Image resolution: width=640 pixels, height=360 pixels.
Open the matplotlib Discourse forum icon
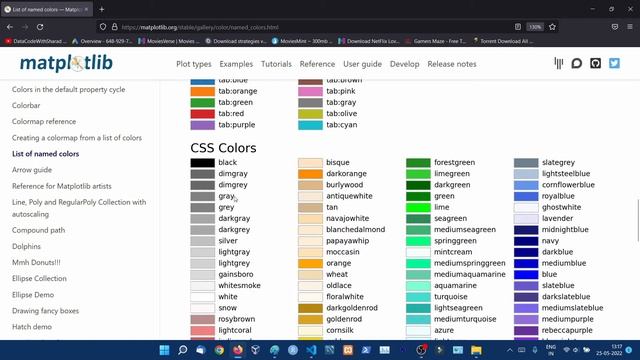(576, 63)
